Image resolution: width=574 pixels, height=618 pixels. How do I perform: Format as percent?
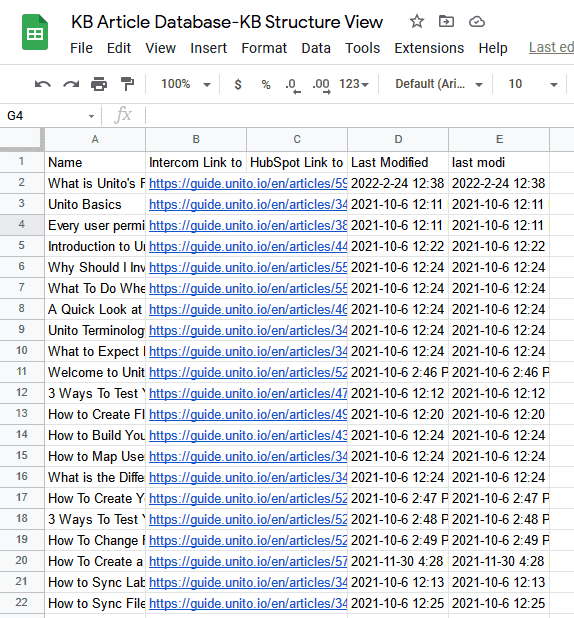[x=266, y=84]
